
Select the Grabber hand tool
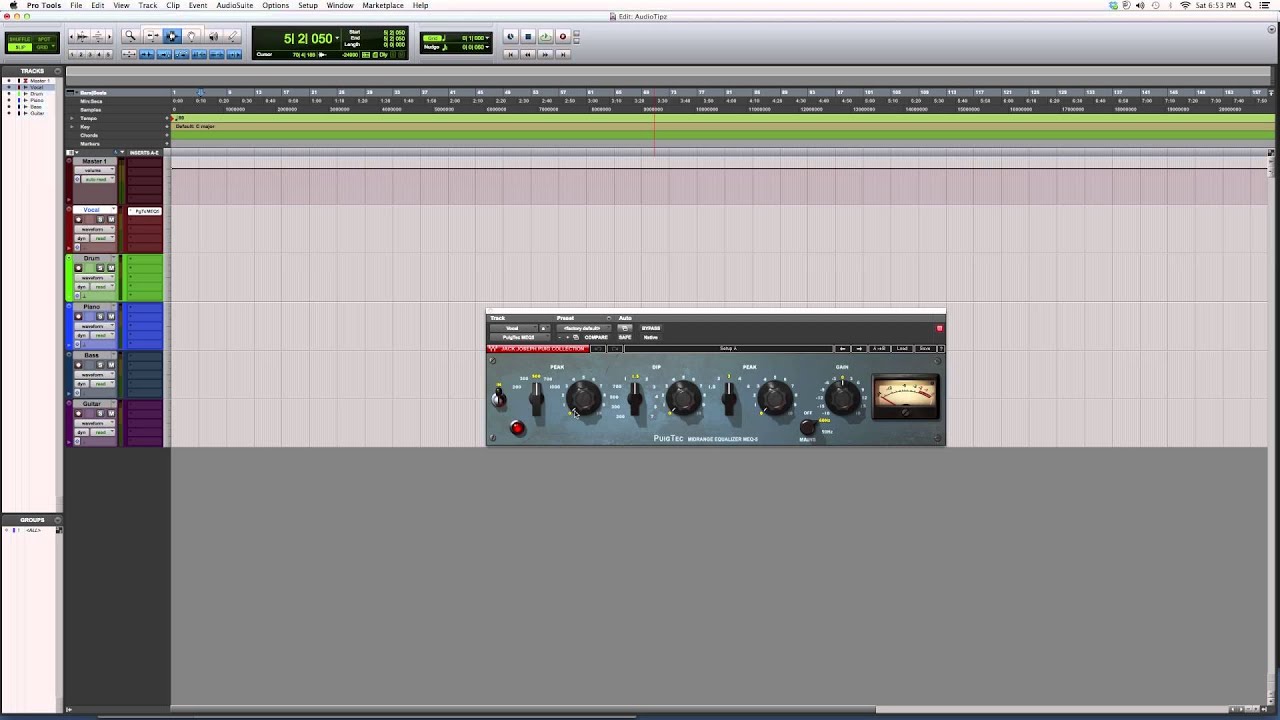coord(192,36)
